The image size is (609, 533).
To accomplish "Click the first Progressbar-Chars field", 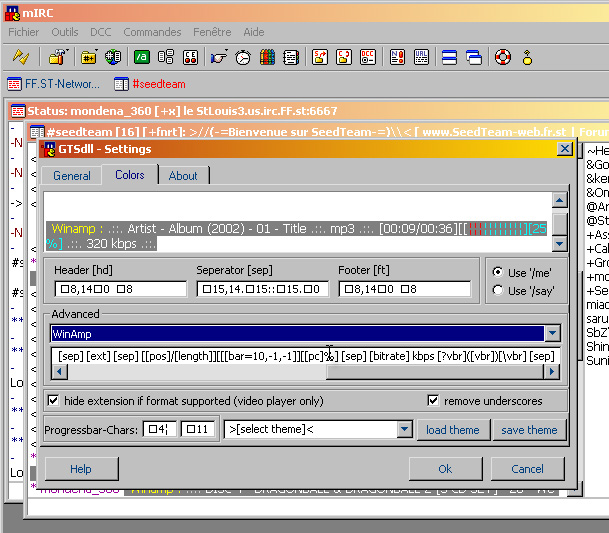I will click(160, 429).
